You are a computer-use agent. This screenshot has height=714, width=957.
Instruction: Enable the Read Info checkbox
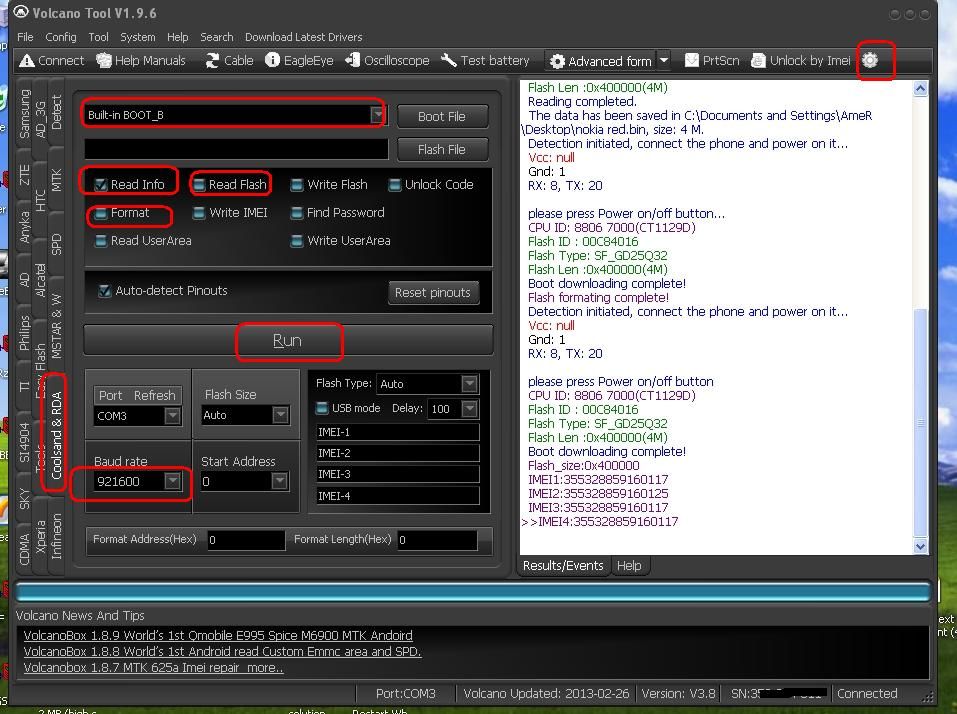(101, 184)
